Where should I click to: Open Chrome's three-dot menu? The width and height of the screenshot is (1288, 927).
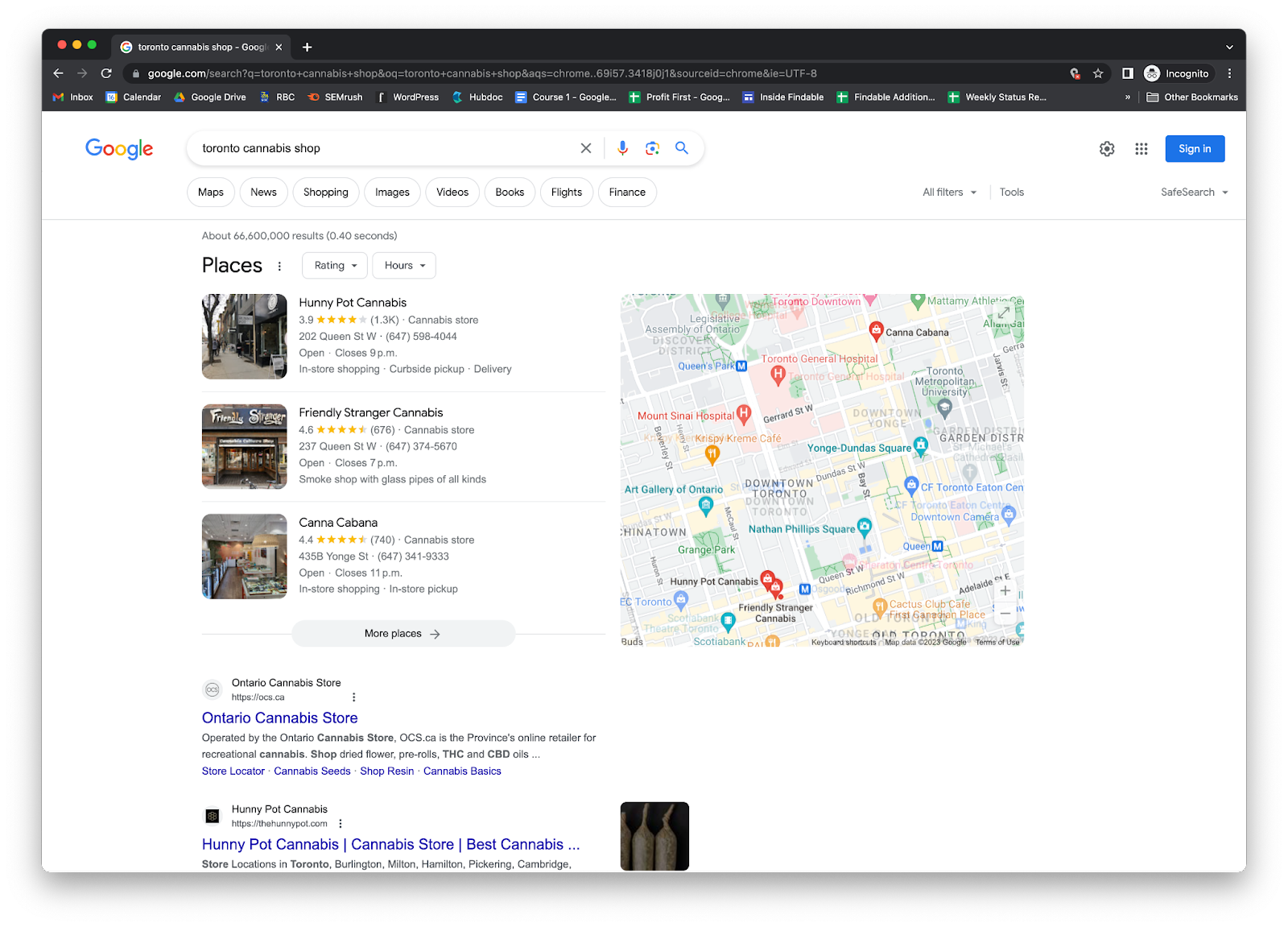[1229, 73]
